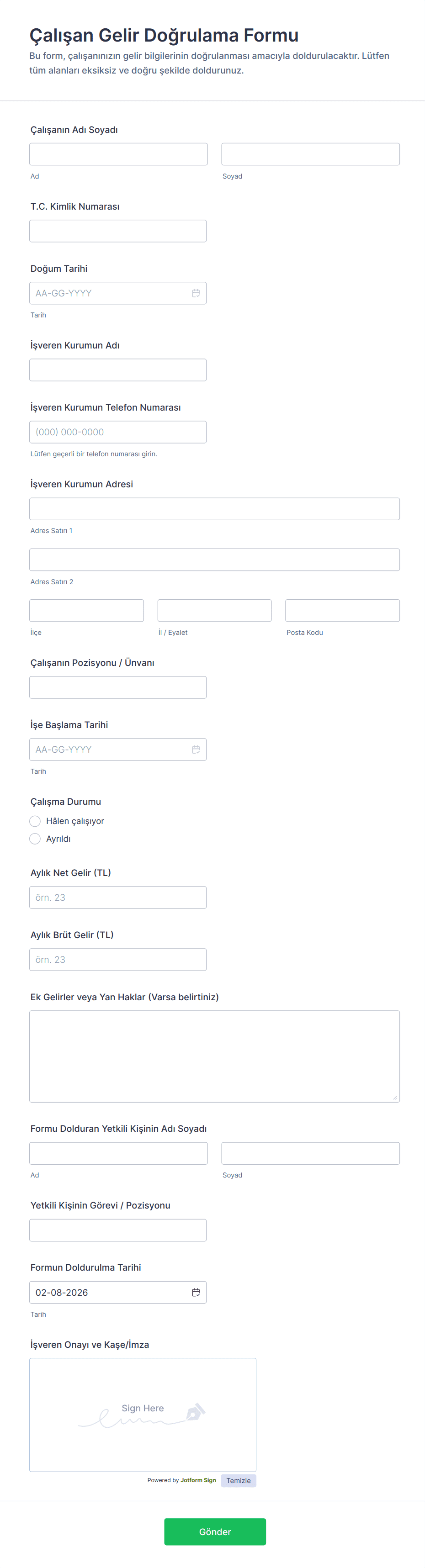This screenshot has width=425, height=1568.
Task: Open calendar icon for İşe Başlama Tarihi
Action: click(x=196, y=750)
